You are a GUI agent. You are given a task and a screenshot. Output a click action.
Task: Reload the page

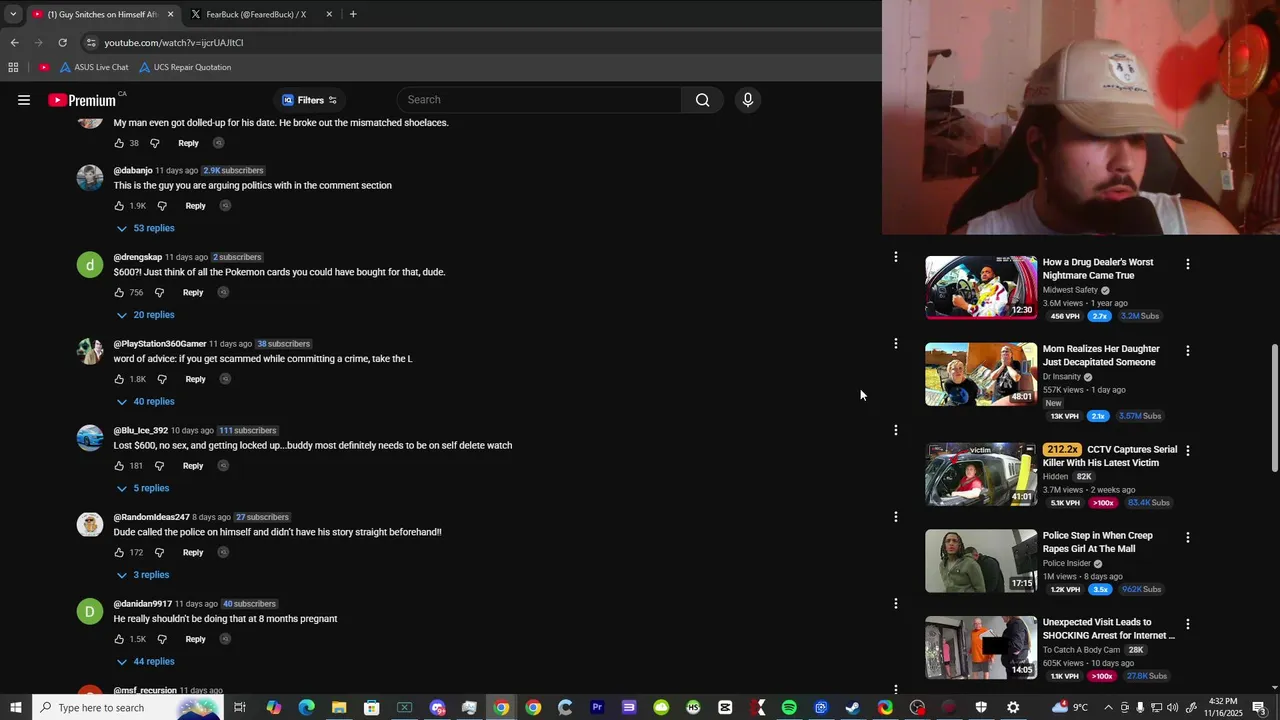[62, 43]
